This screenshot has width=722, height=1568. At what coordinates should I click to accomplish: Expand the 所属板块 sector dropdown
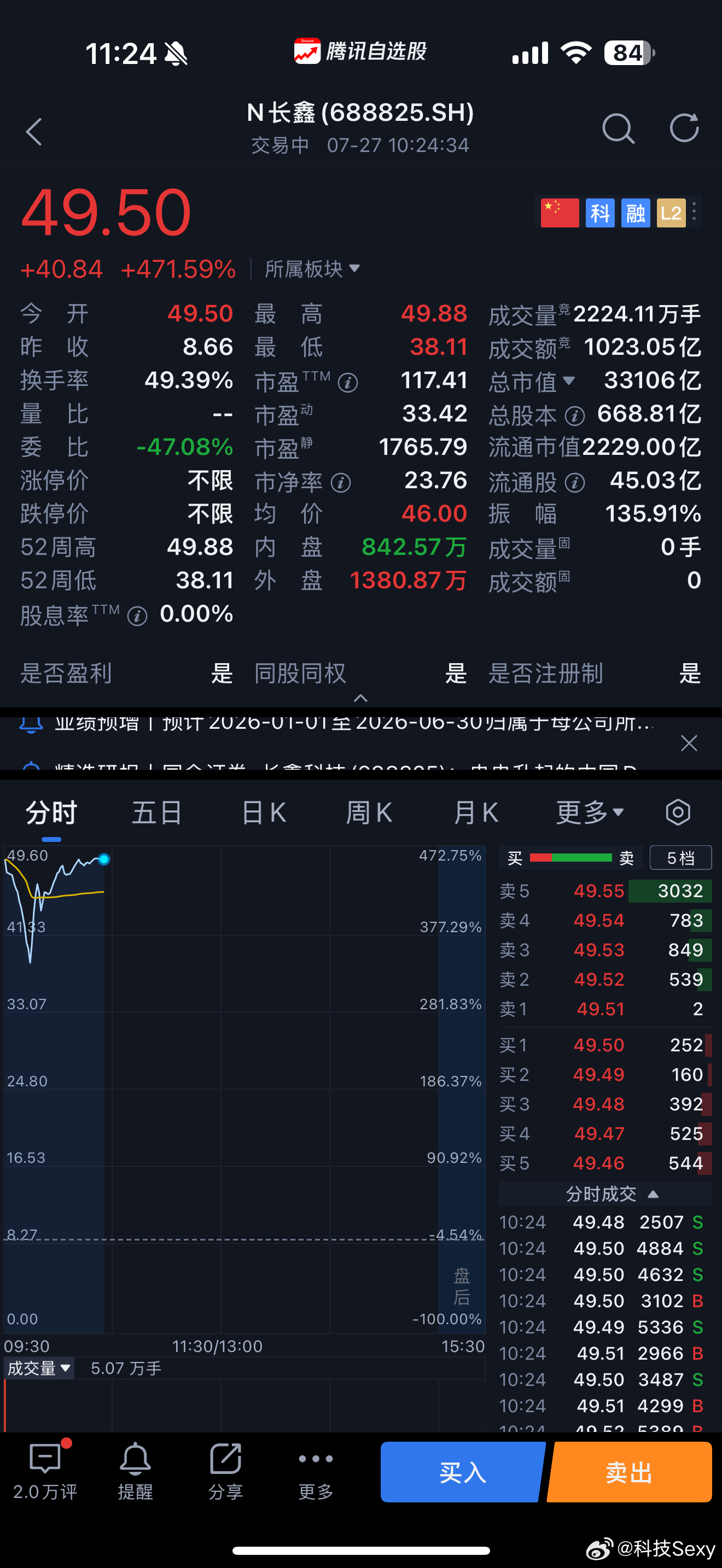click(312, 268)
